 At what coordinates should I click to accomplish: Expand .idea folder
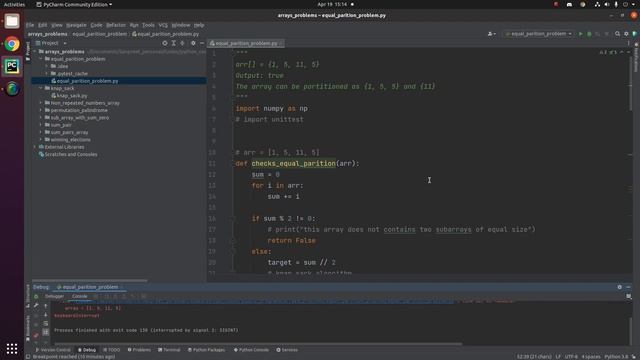47,66
